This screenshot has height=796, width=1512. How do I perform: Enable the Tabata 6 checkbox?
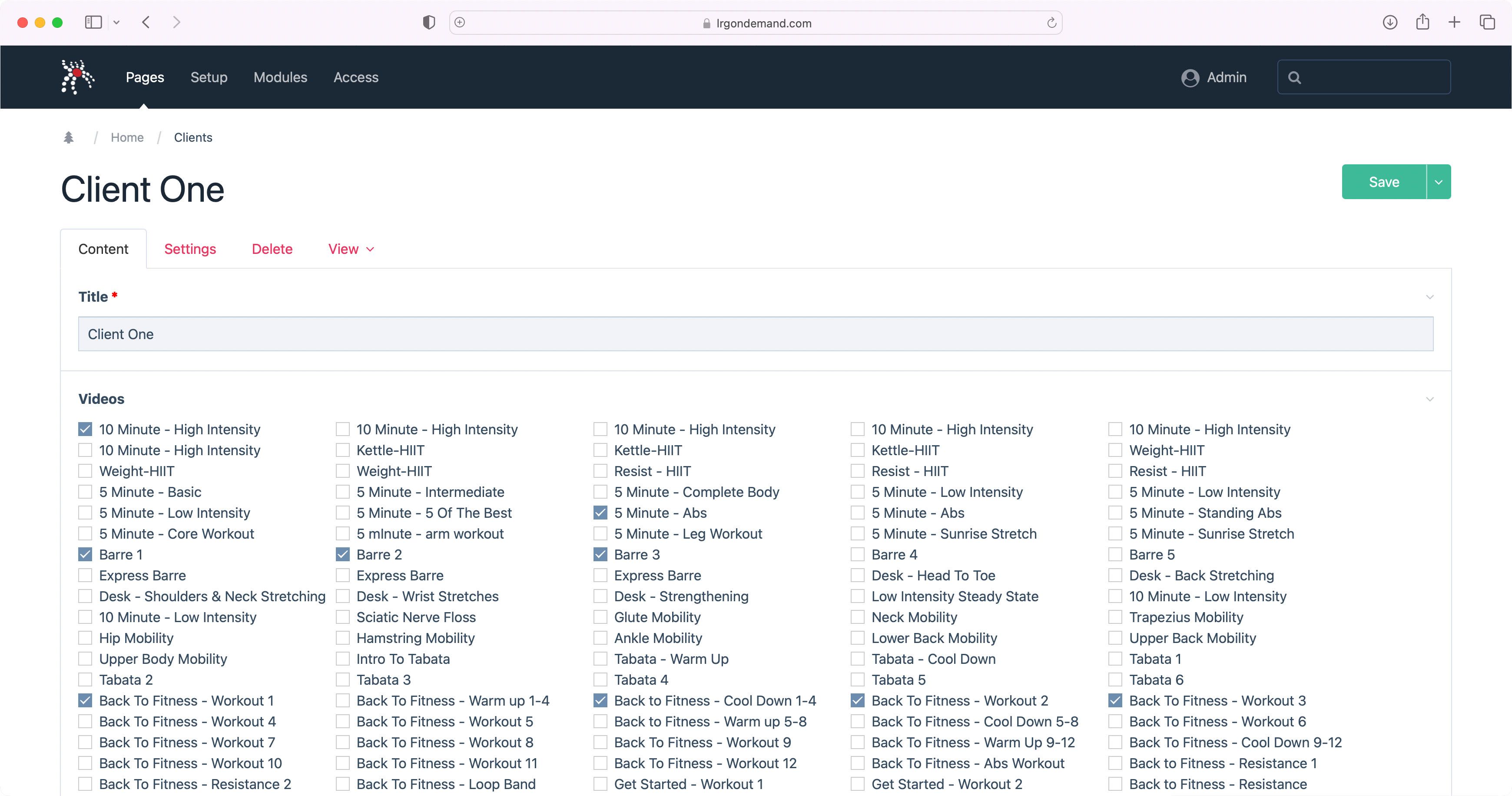pyautogui.click(x=1115, y=679)
